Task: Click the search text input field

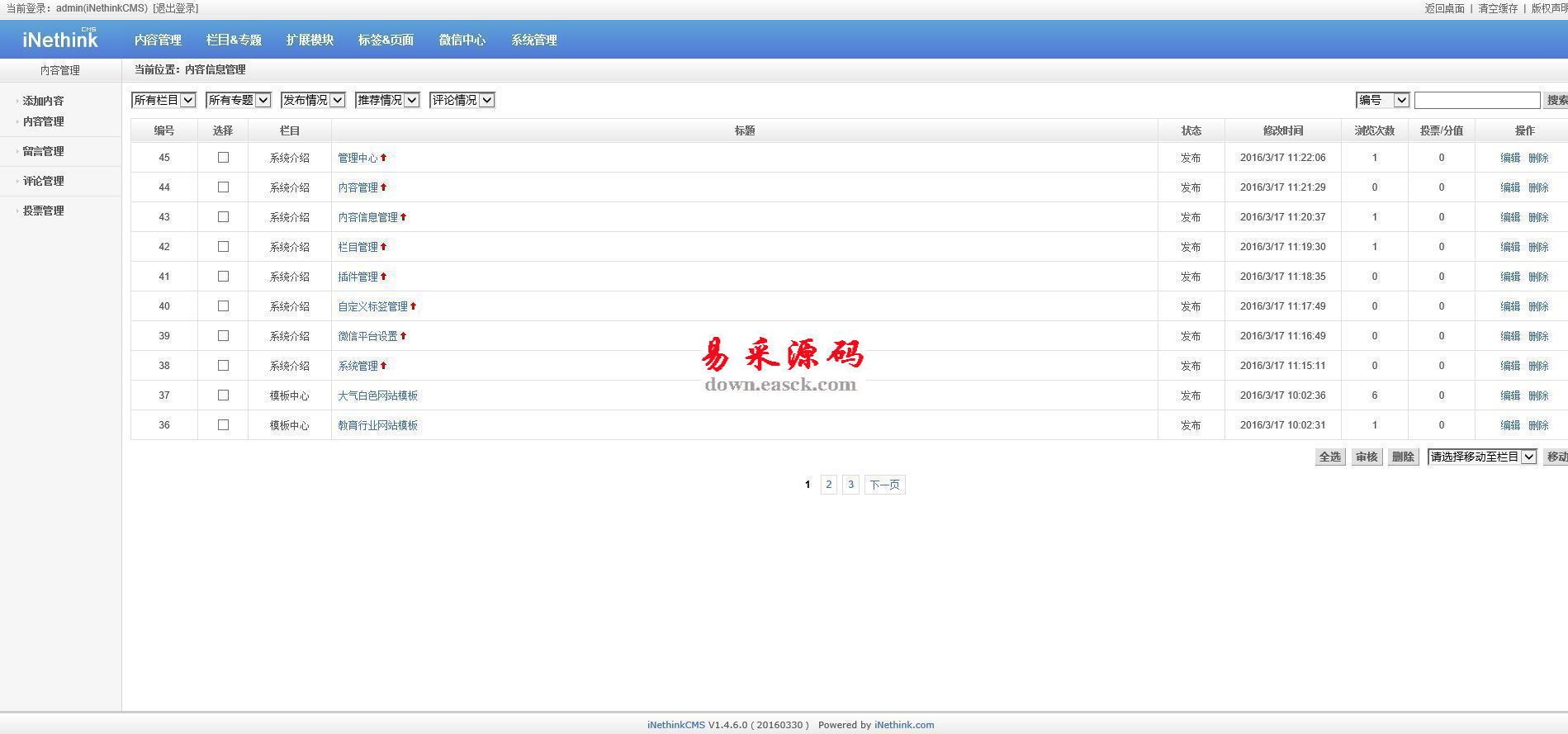Action: (x=1476, y=100)
